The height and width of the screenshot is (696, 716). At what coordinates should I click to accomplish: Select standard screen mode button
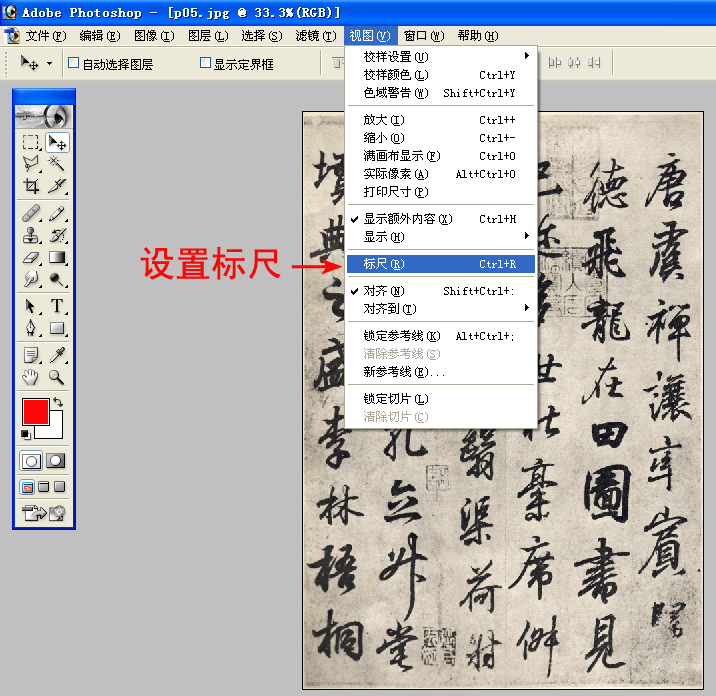(27, 487)
